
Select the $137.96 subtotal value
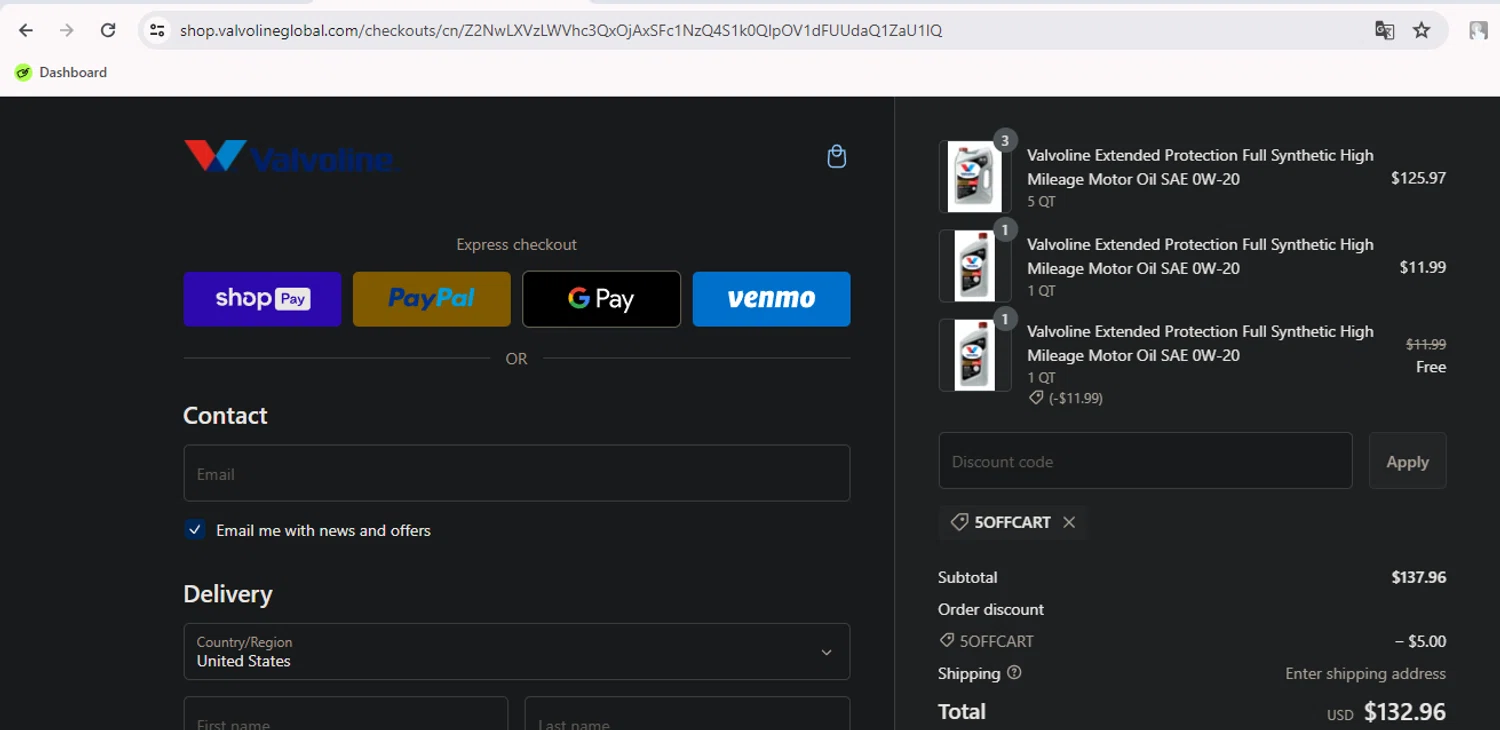tap(1419, 577)
